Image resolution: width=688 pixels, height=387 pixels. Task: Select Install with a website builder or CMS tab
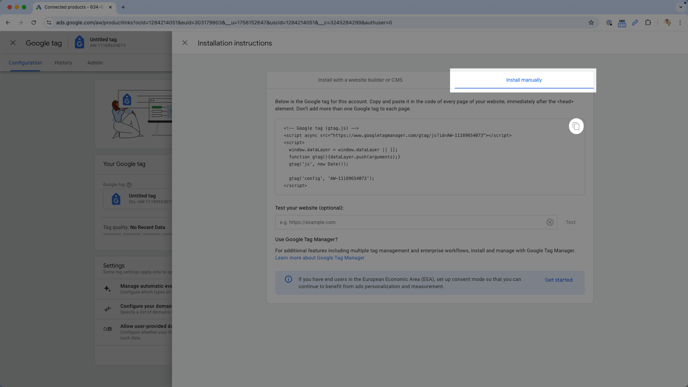[x=360, y=80]
